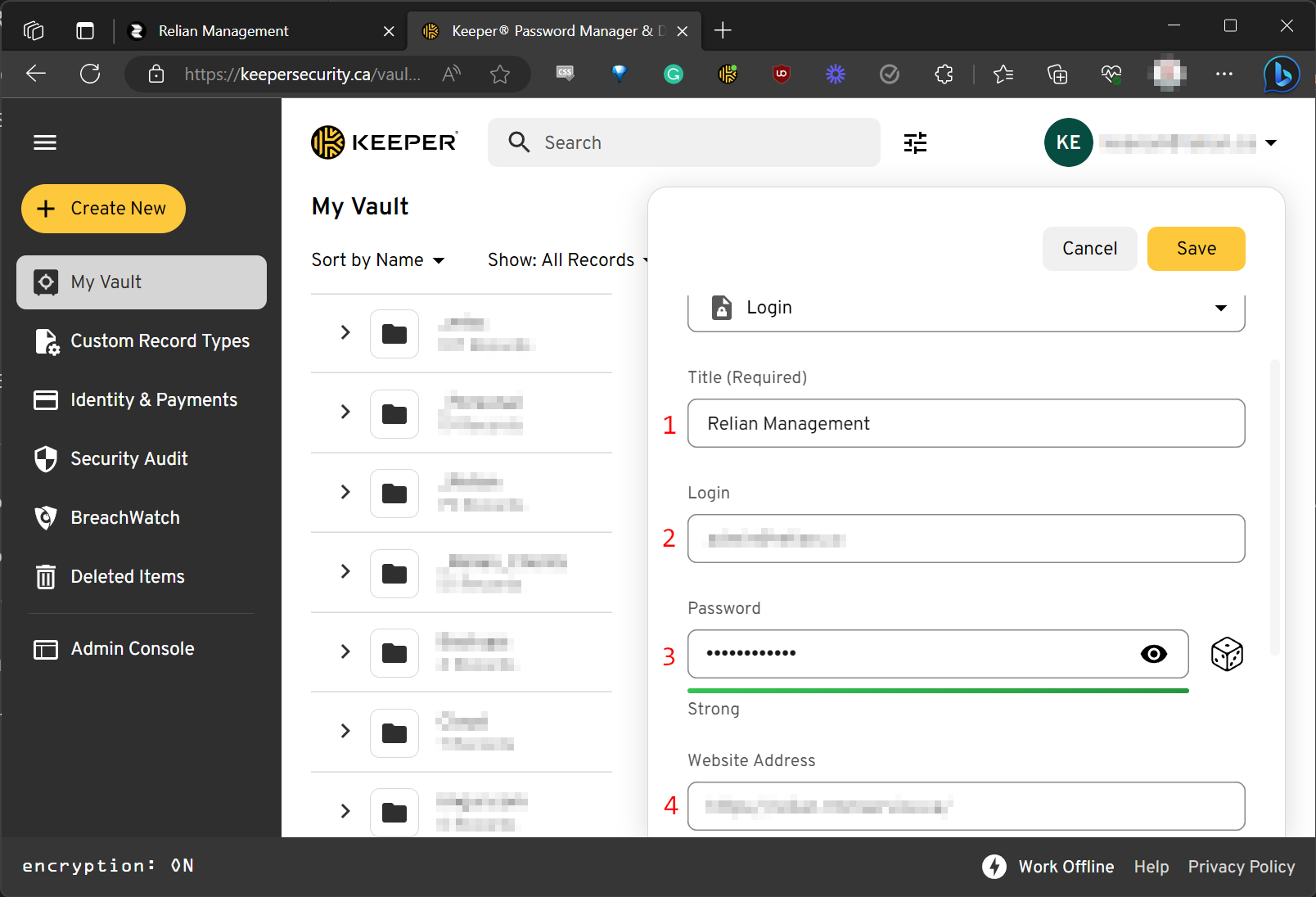Open the Keeper browser extension icon
This screenshot has height=897, width=1316.
click(728, 74)
